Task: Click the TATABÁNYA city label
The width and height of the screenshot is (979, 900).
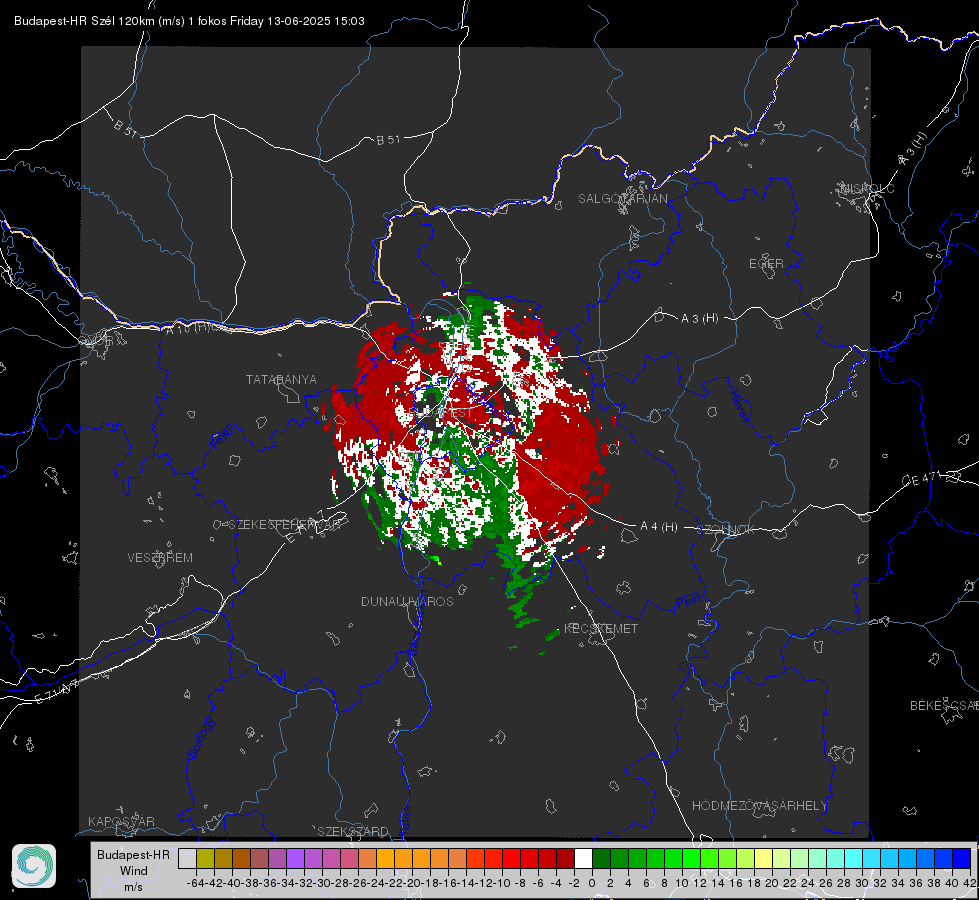Action: [x=281, y=379]
